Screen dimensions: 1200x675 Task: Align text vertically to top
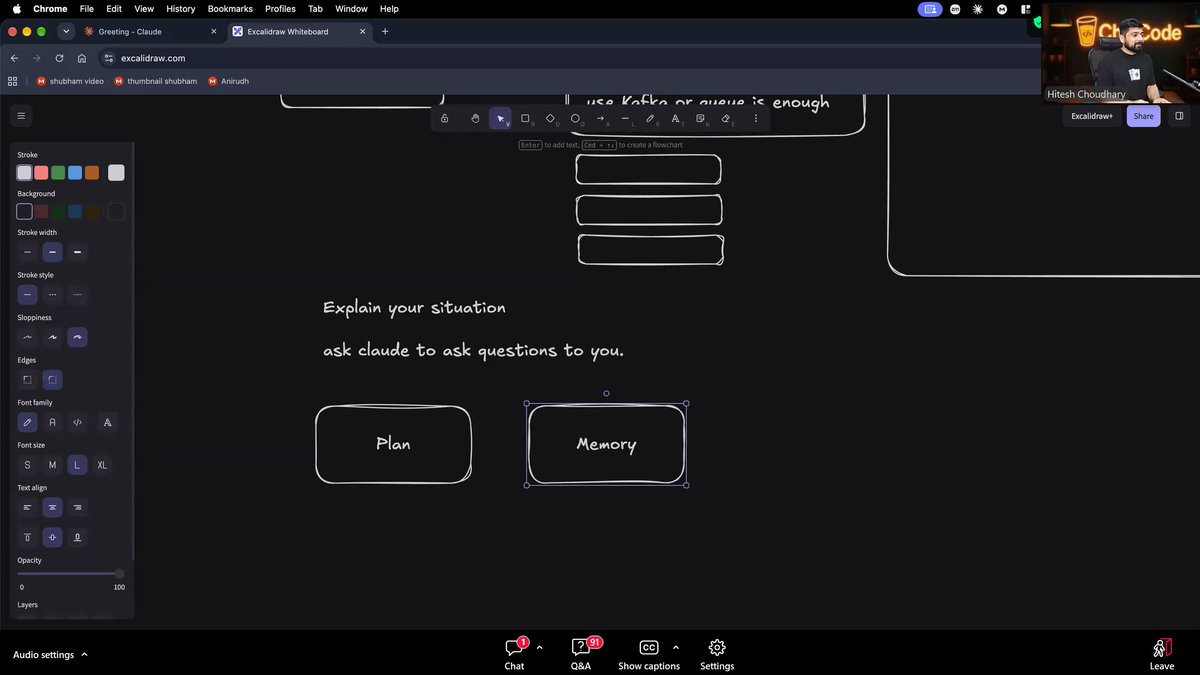pos(27,538)
